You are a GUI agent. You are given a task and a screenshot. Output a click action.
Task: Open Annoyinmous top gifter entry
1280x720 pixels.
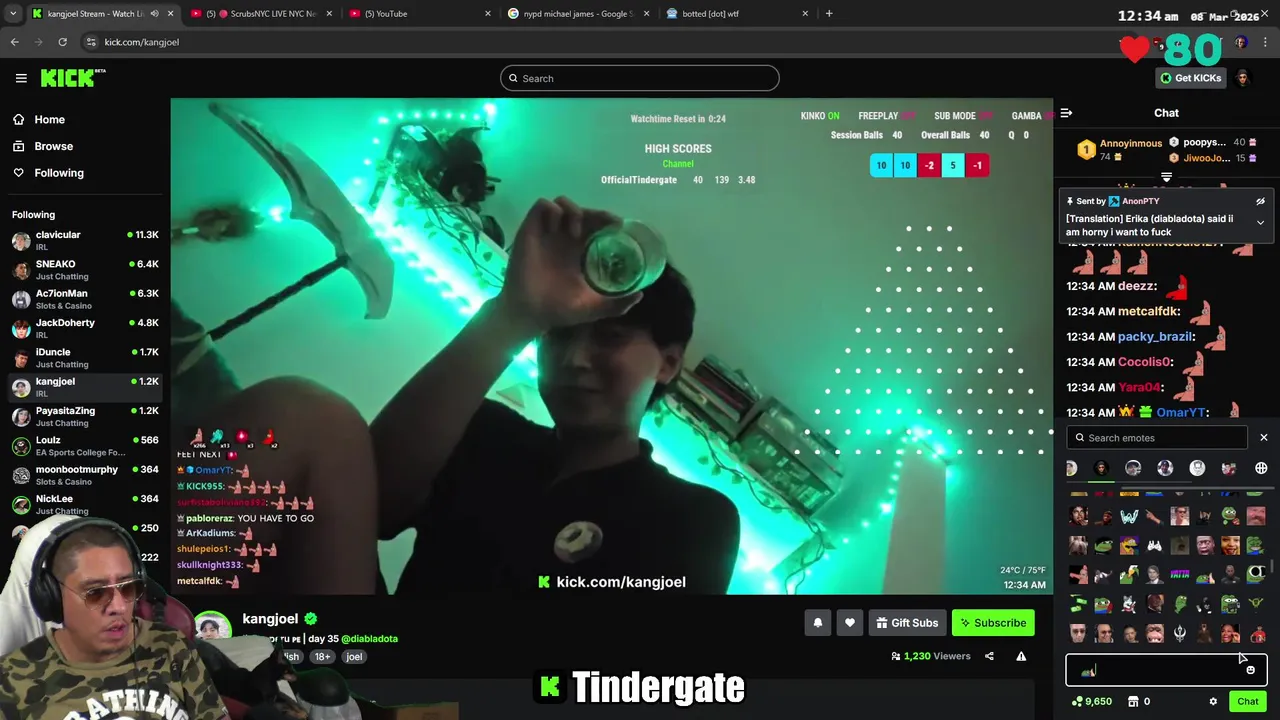click(1120, 150)
